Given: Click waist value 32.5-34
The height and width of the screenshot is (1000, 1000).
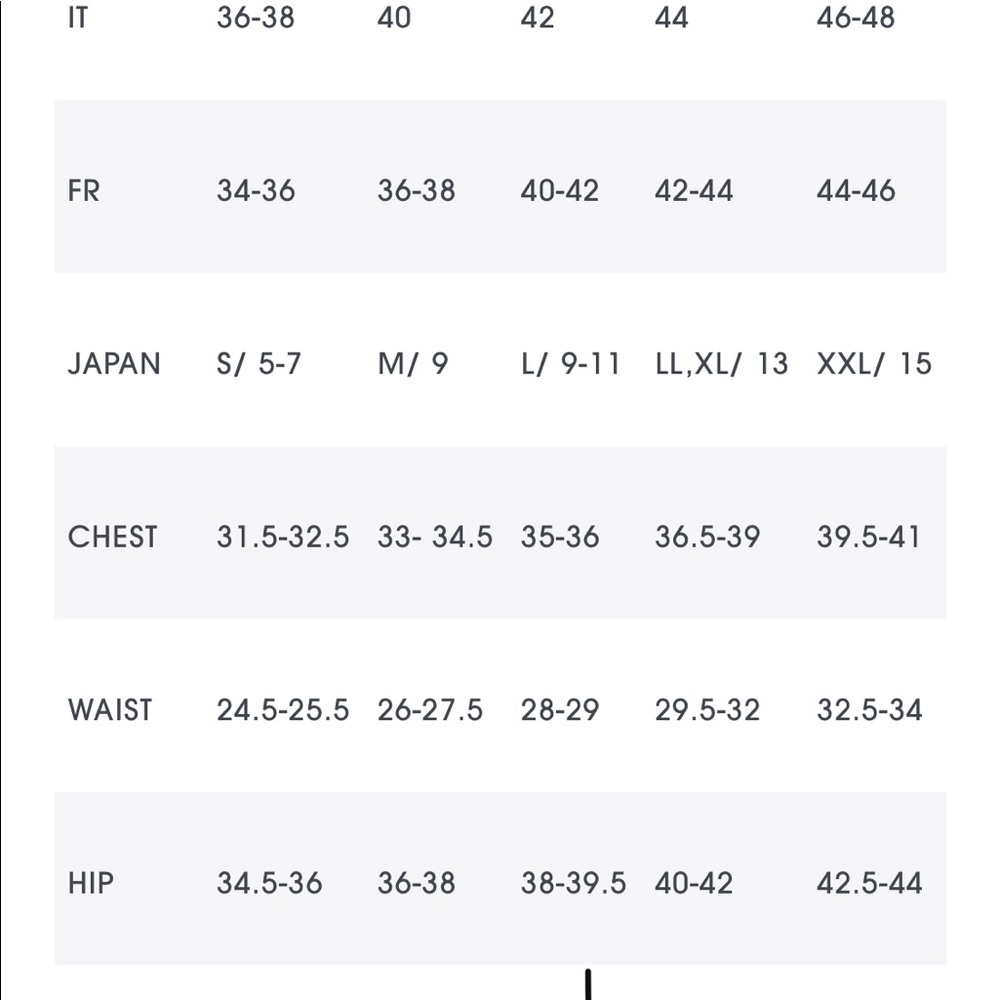Looking at the screenshot, I should pos(869,710).
